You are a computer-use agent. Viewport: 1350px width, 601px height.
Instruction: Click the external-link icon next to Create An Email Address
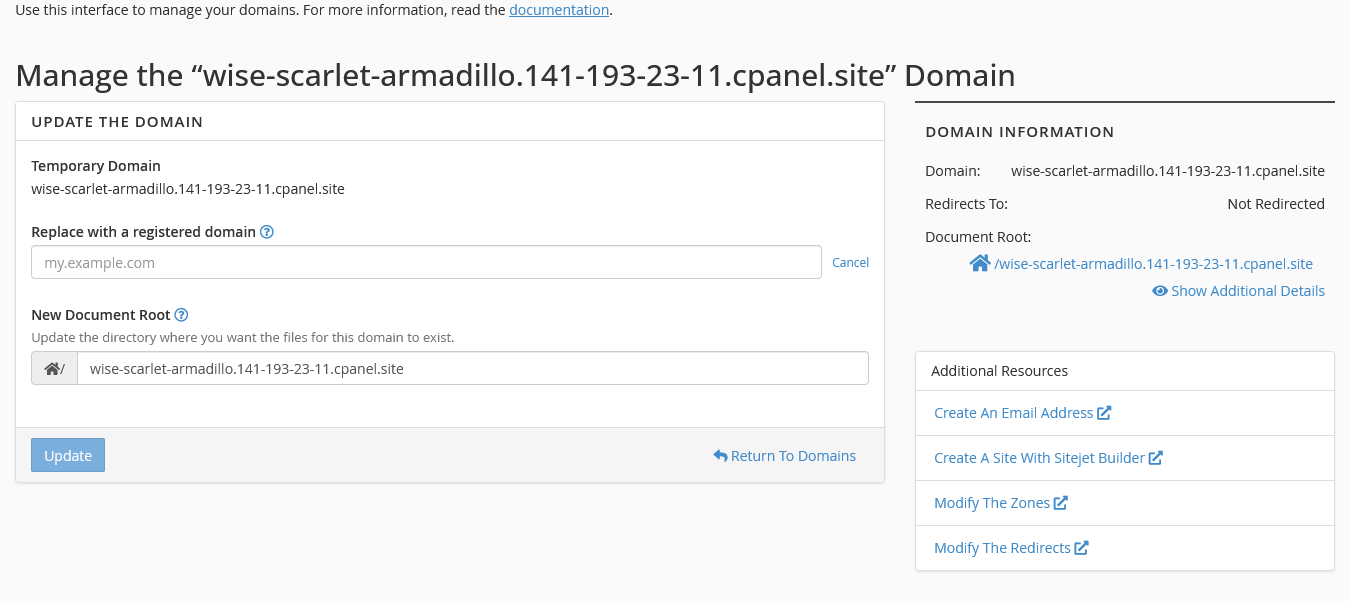[1104, 412]
